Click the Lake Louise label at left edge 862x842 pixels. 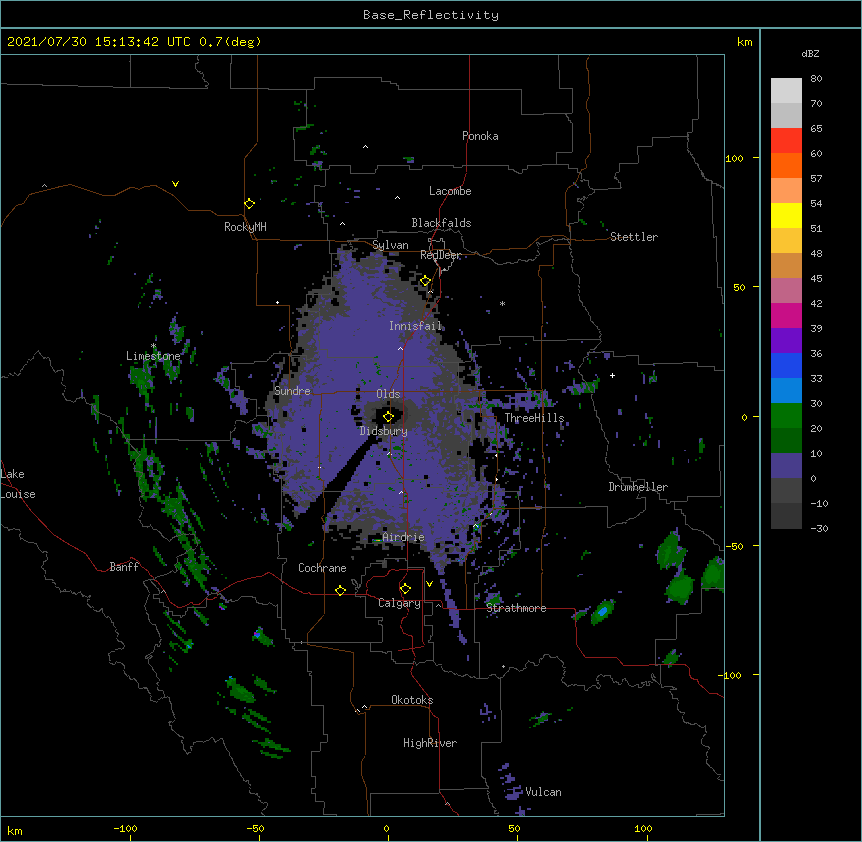tap(18, 484)
